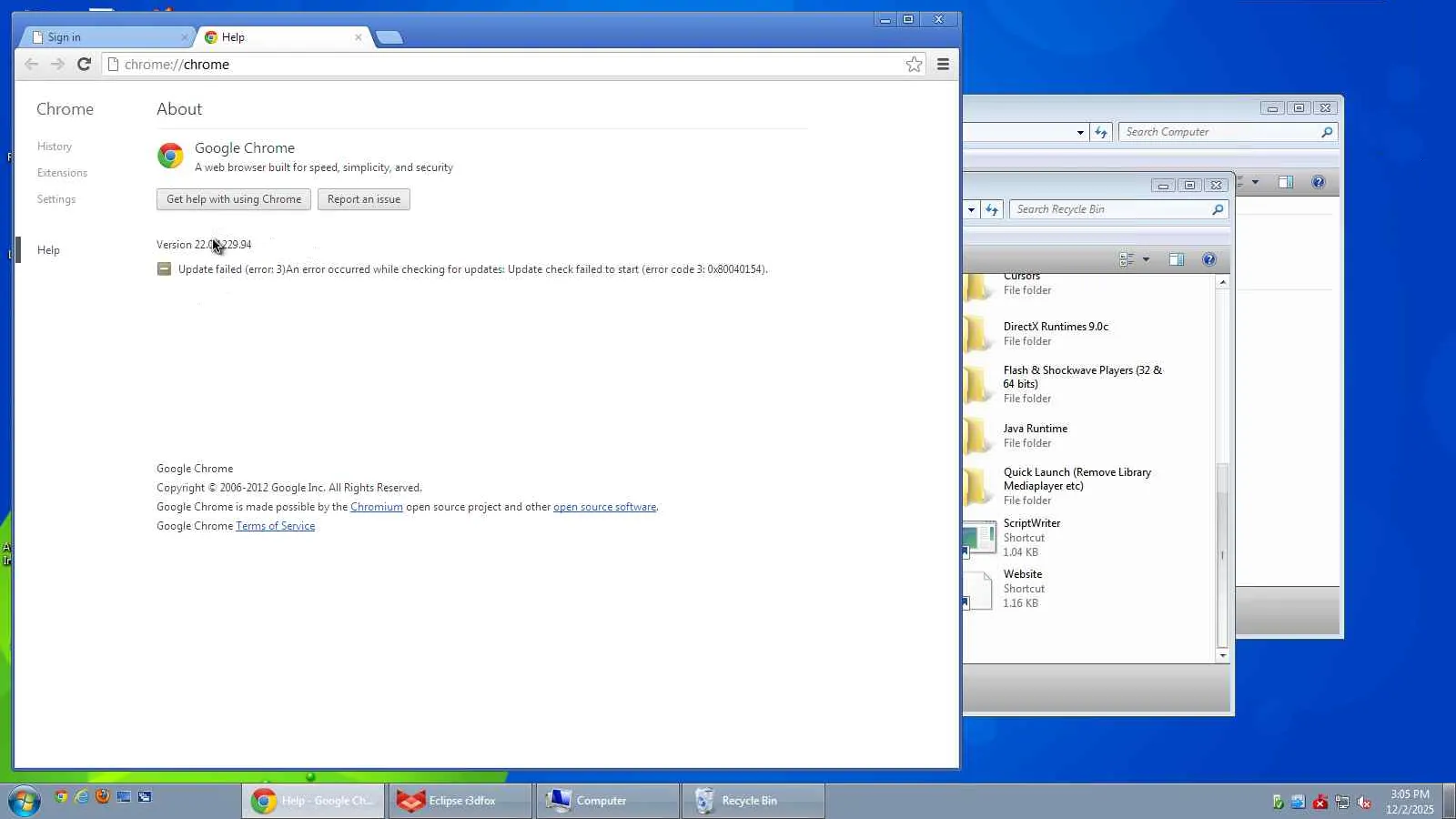Click the network tray icon
The image size is (1456, 819).
pyautogui.click(x=1342, y=802)
